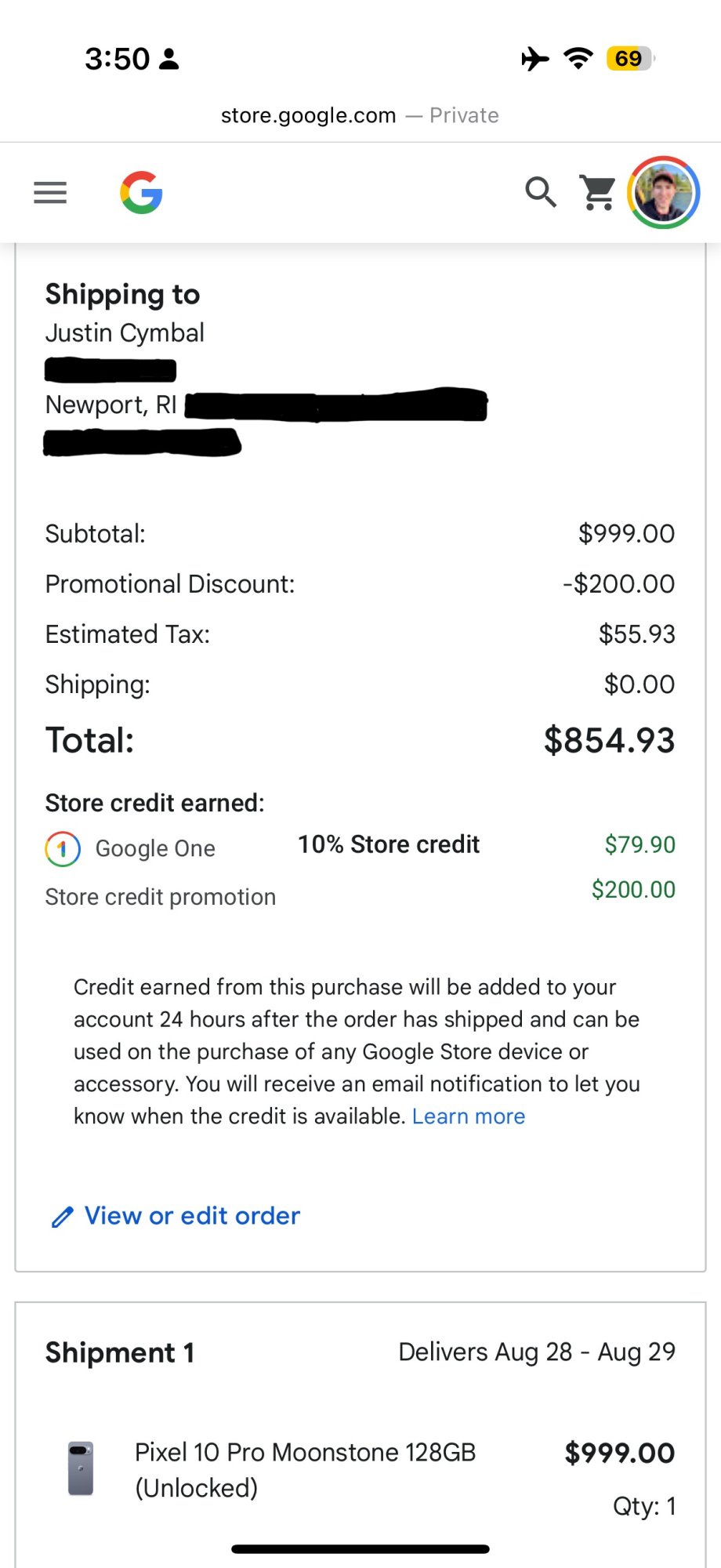Open the account profile avatar
721x1568 pixels.
click(663, 193)
